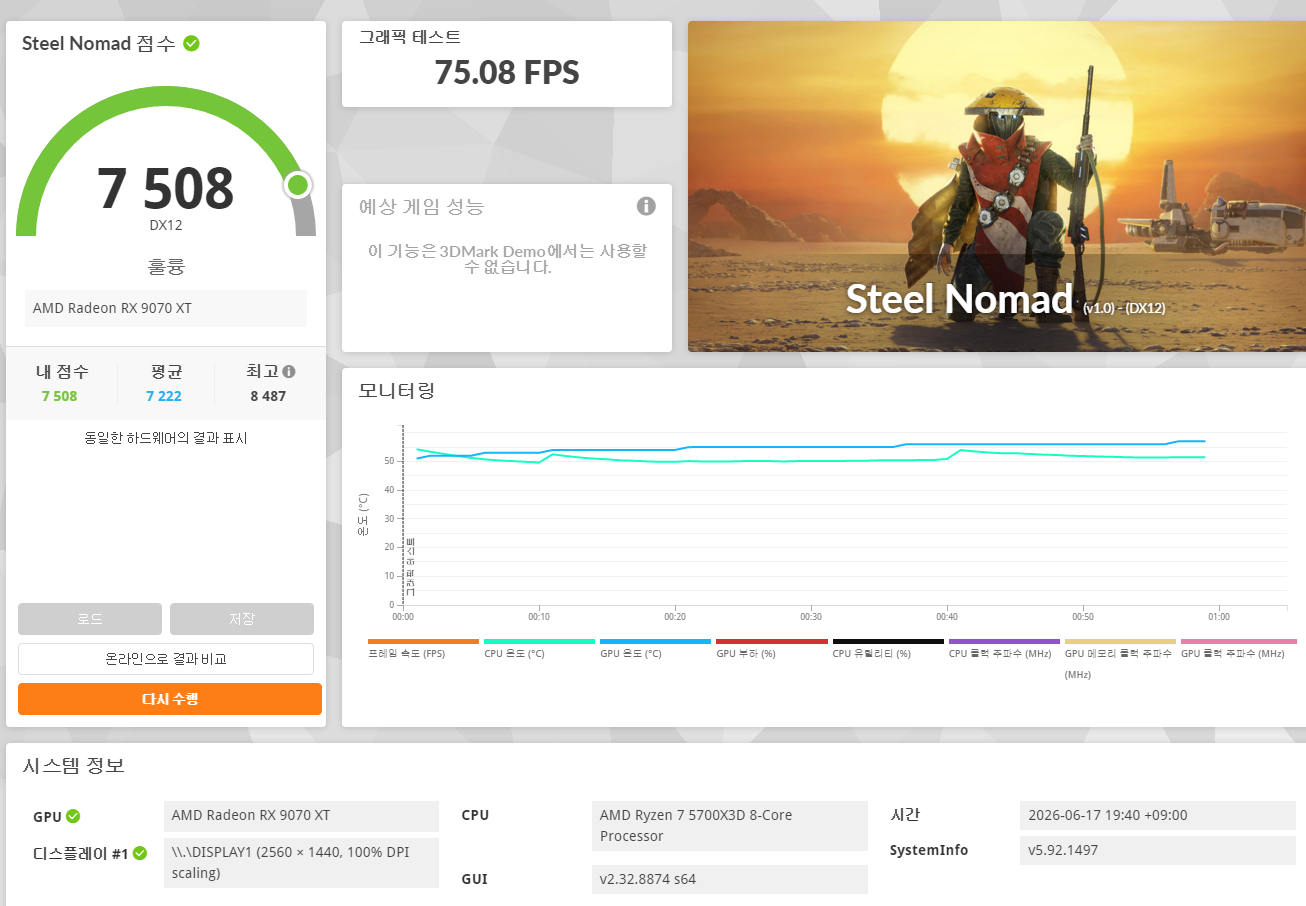1306x906 pixels.
Task: Toggle CPU 온도 legend line in chart
Action: 539,648
